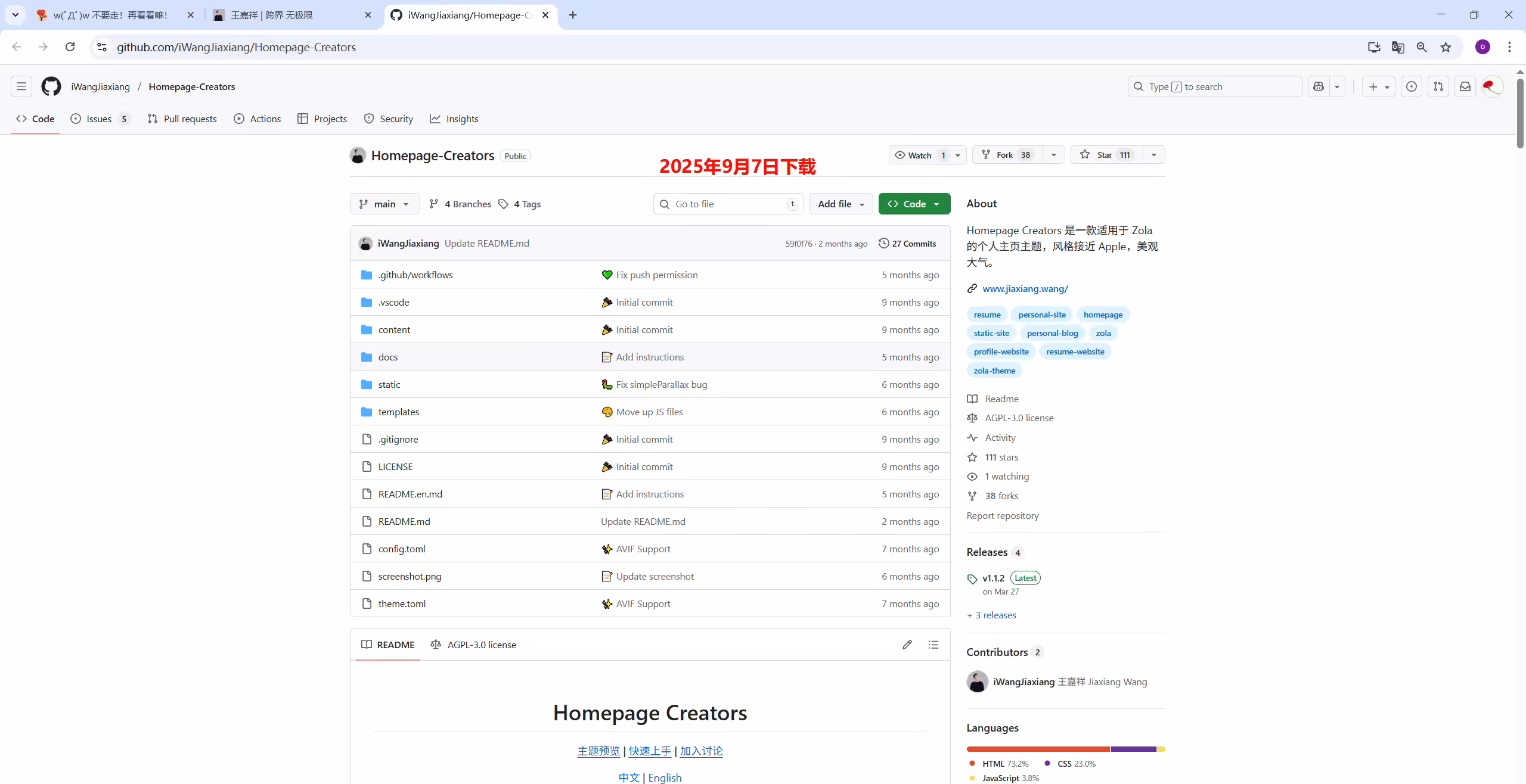Viewport: 1526px width, 784px height.
Task: Click the CSS purple segment of language bar
Action: click(1133, 749)
